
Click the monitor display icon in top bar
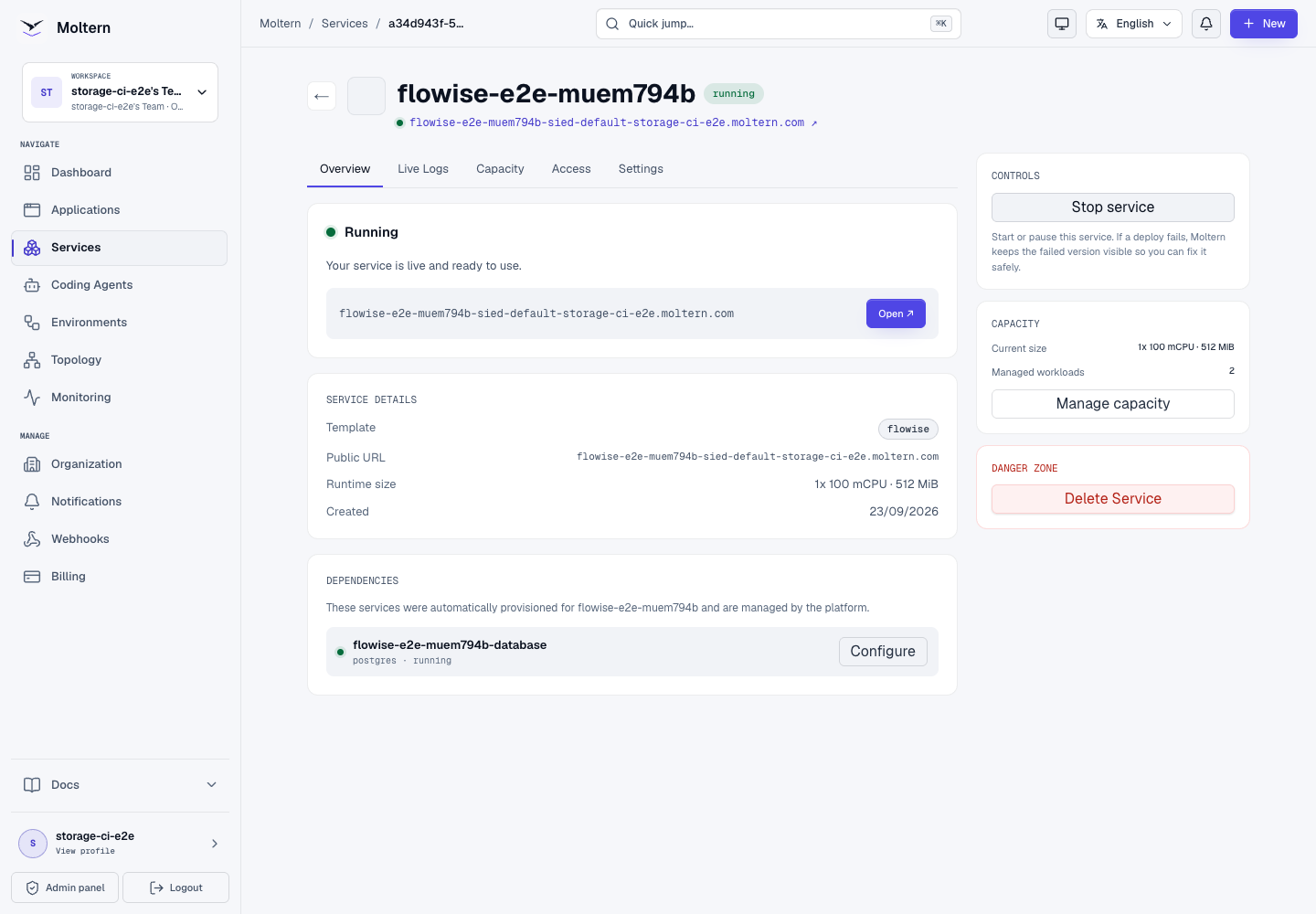tap(1062, 24)
